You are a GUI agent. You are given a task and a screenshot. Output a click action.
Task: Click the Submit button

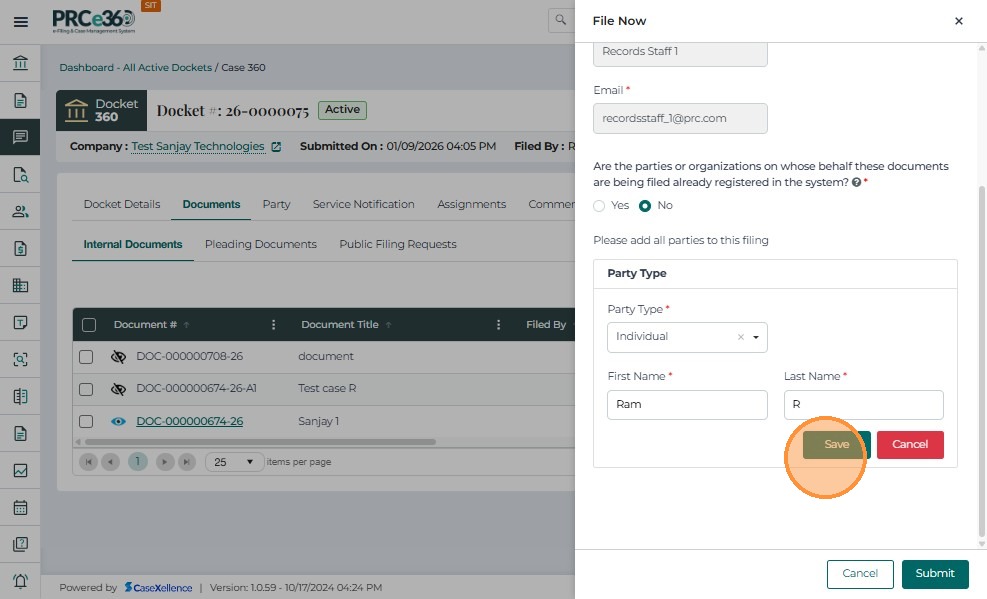[x=934, y=573]
